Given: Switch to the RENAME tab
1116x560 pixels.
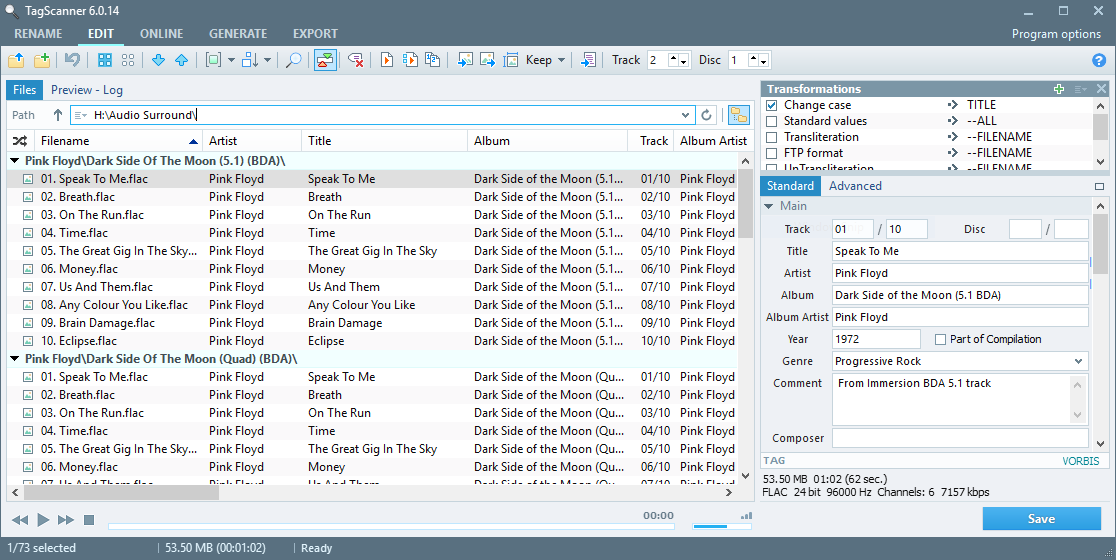Looking at the screenshot, I should (x=38, y=33).
